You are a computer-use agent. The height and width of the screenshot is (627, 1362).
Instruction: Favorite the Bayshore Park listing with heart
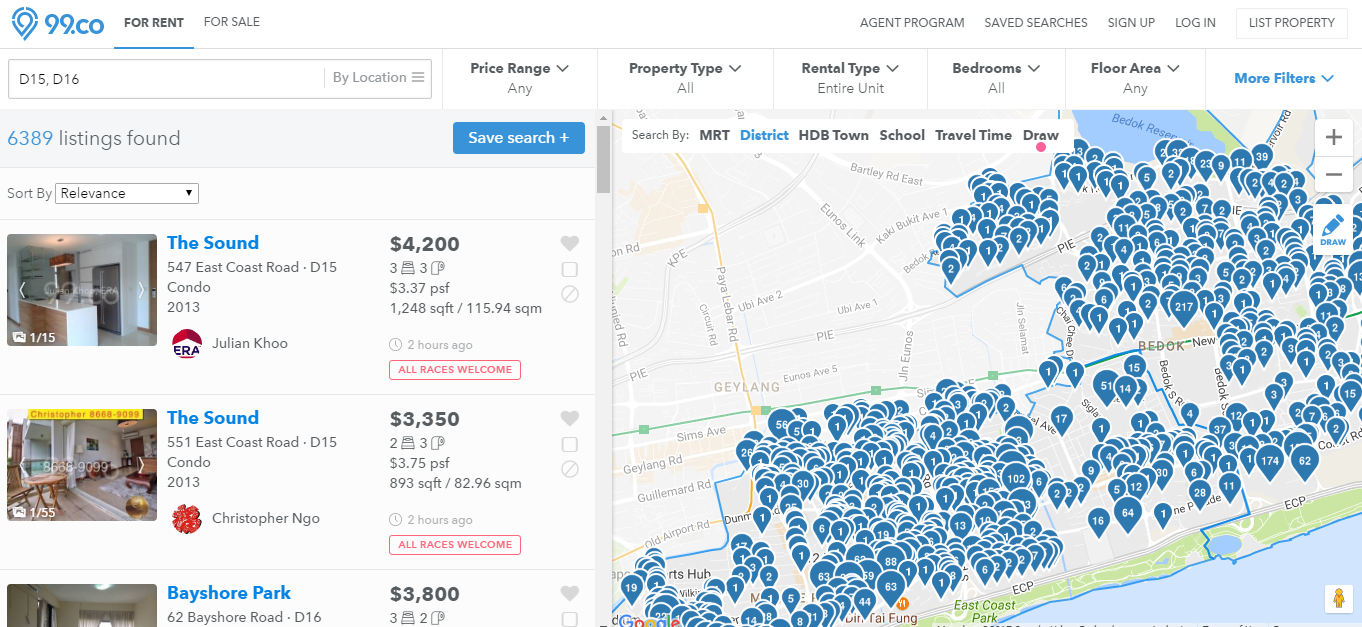(x=570, y=593)
